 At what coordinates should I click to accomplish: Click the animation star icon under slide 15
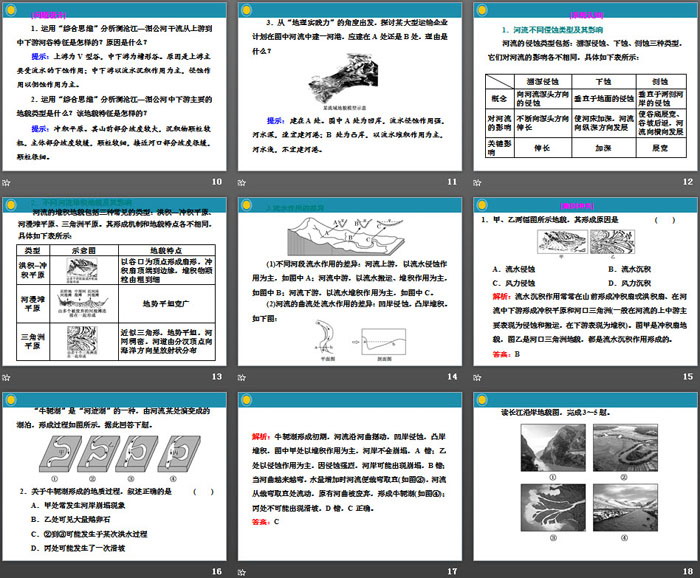point(477,377)
